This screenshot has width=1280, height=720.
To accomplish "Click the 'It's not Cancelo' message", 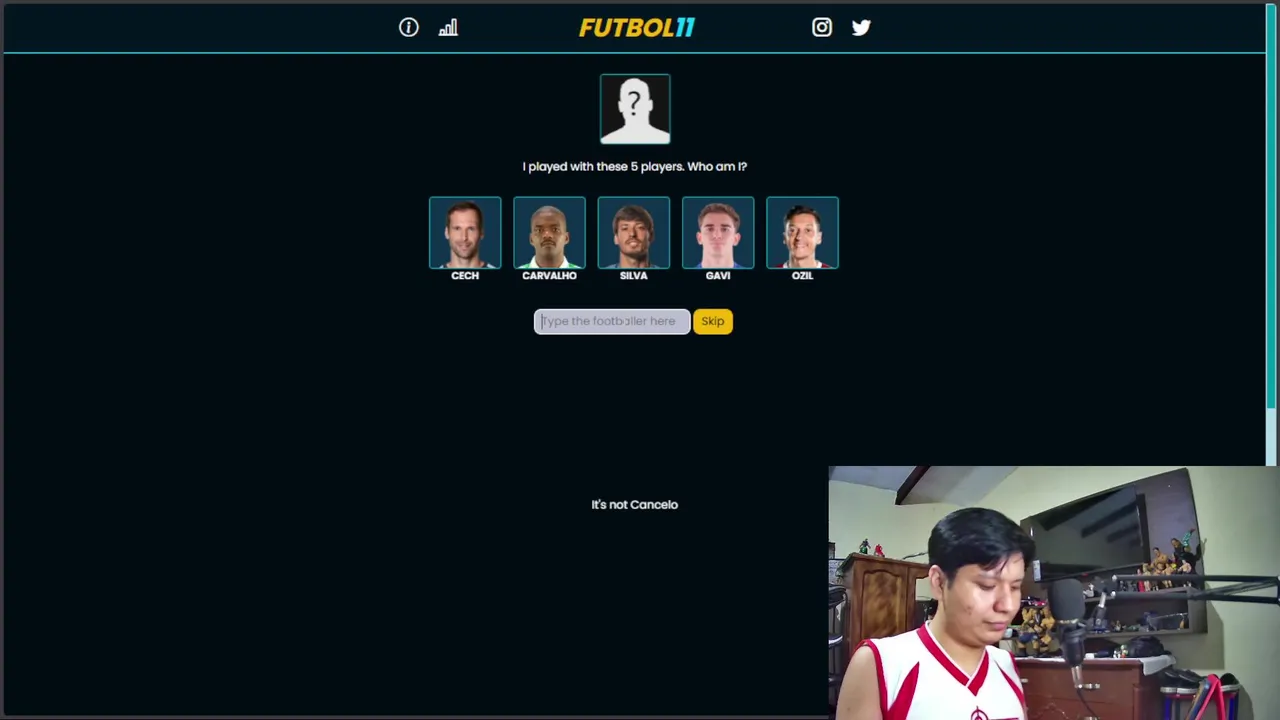I will click(634, 505).
